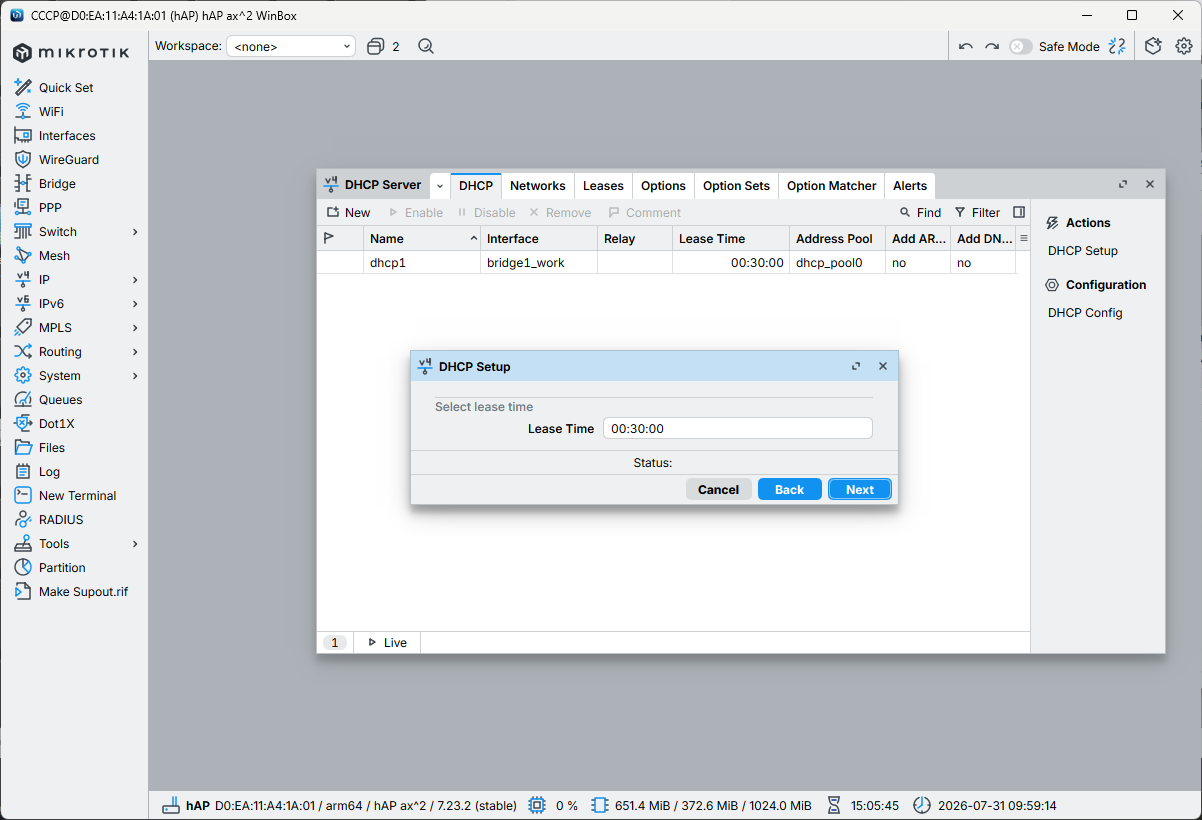This screenshot has height=820, width=1202.
Task: Switch to the Options tab
Action: (x=663, y=185)
